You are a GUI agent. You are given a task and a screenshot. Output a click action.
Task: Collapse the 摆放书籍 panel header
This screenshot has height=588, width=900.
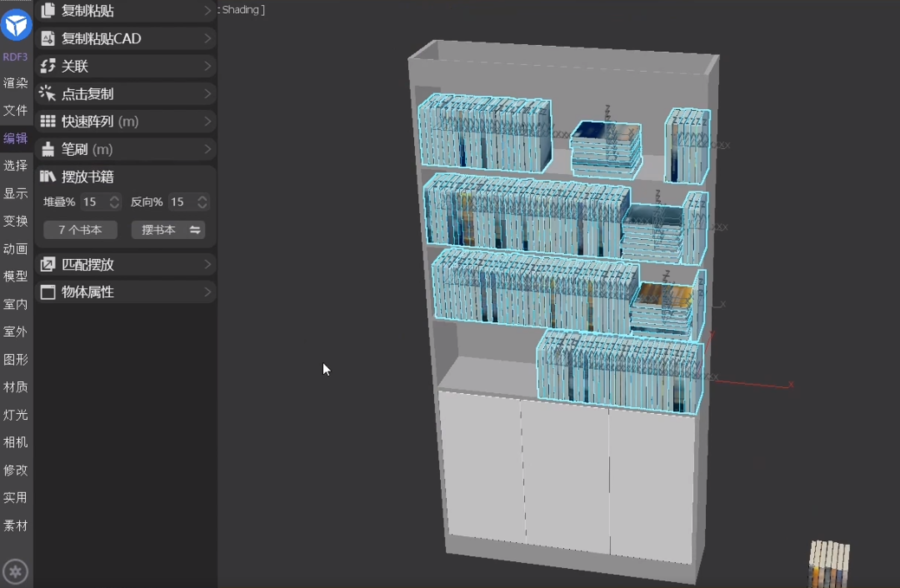tap(125, 176)
